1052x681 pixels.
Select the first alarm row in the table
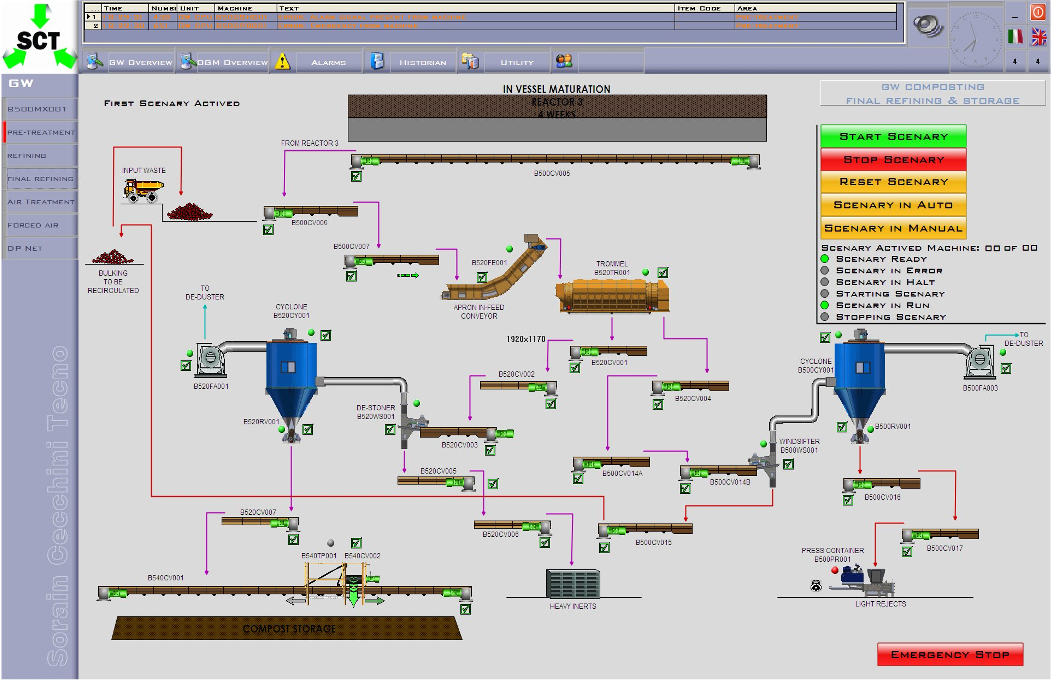(491, 17)
